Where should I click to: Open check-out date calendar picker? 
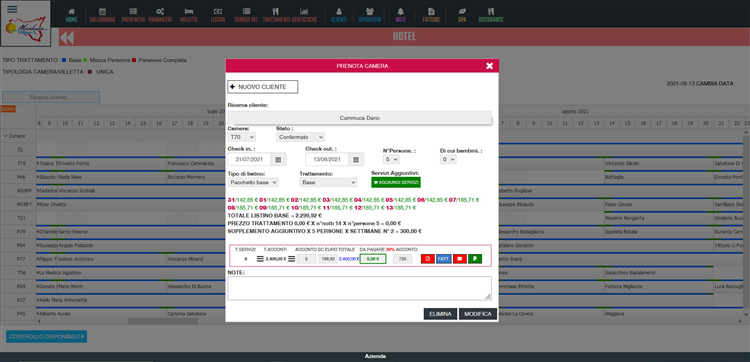click(355, 159)
